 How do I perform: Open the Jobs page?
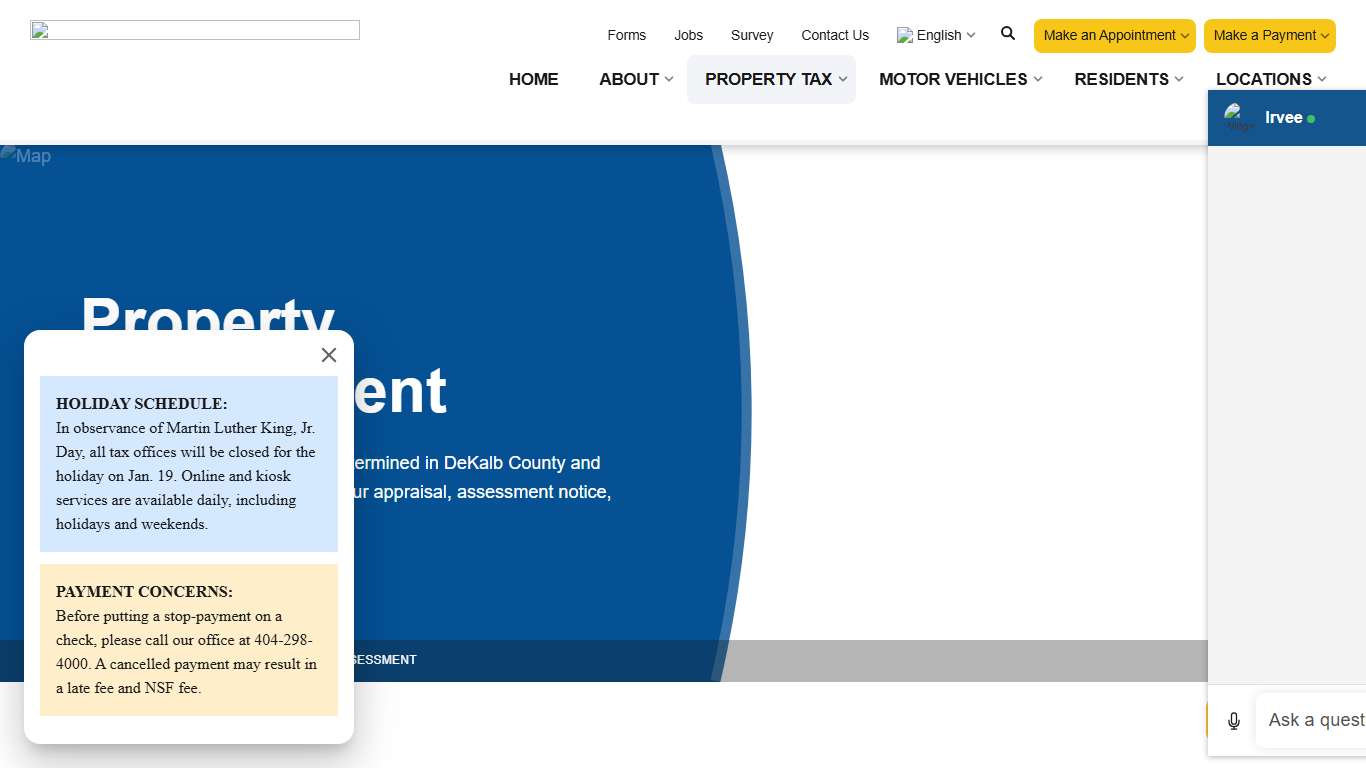[x=688, y=35]
